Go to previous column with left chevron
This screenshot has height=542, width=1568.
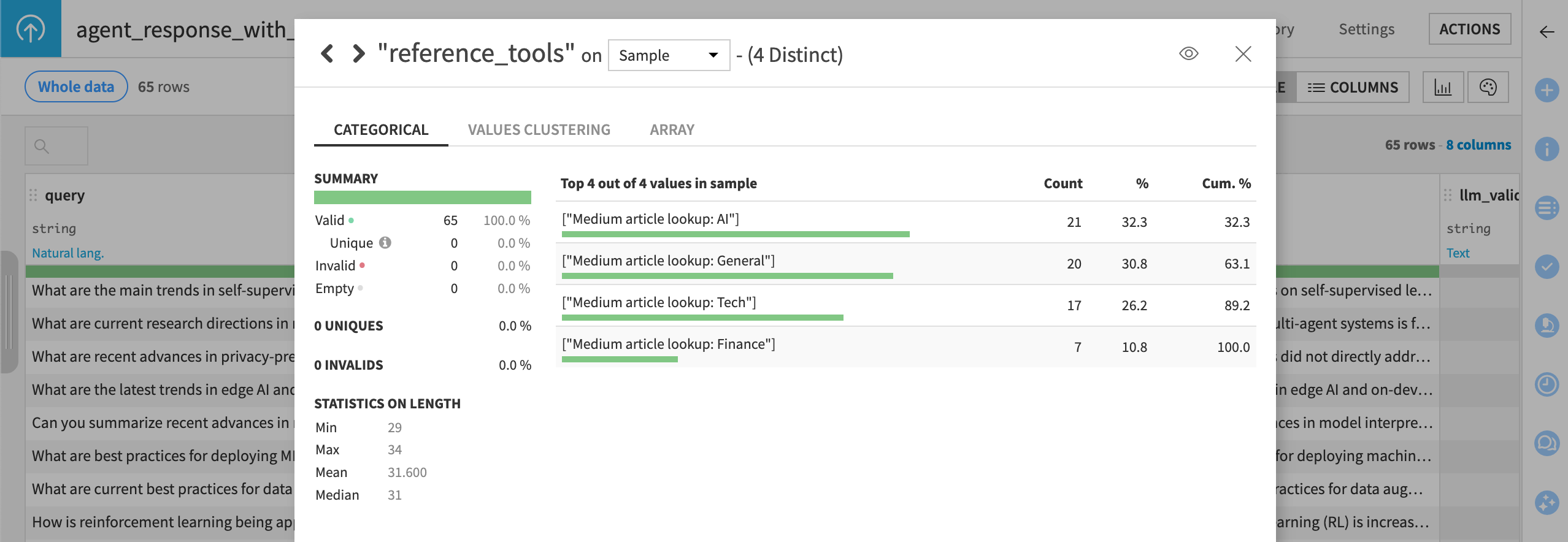click(x=327, y=54)
